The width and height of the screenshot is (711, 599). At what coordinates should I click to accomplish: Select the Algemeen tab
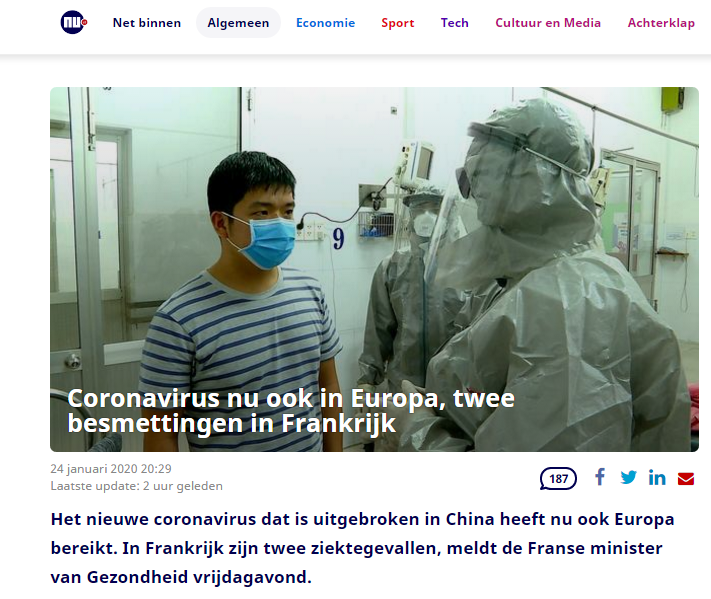click(238, 23)
